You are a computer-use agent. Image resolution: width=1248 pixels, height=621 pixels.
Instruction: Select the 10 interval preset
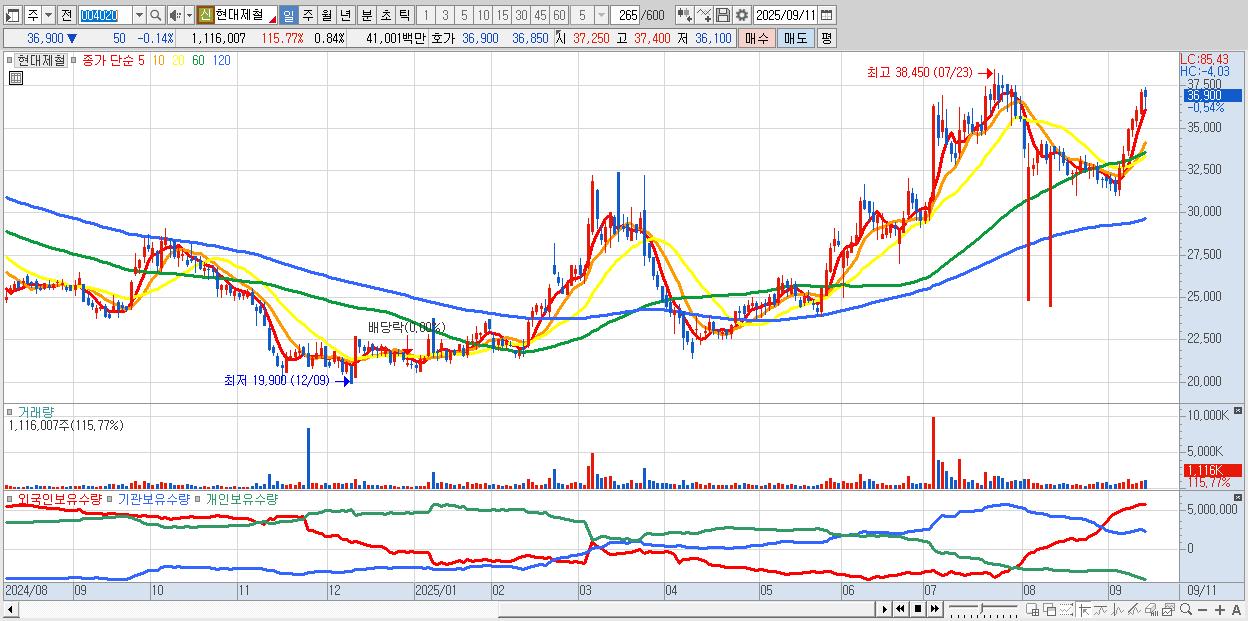pos(482,15)
